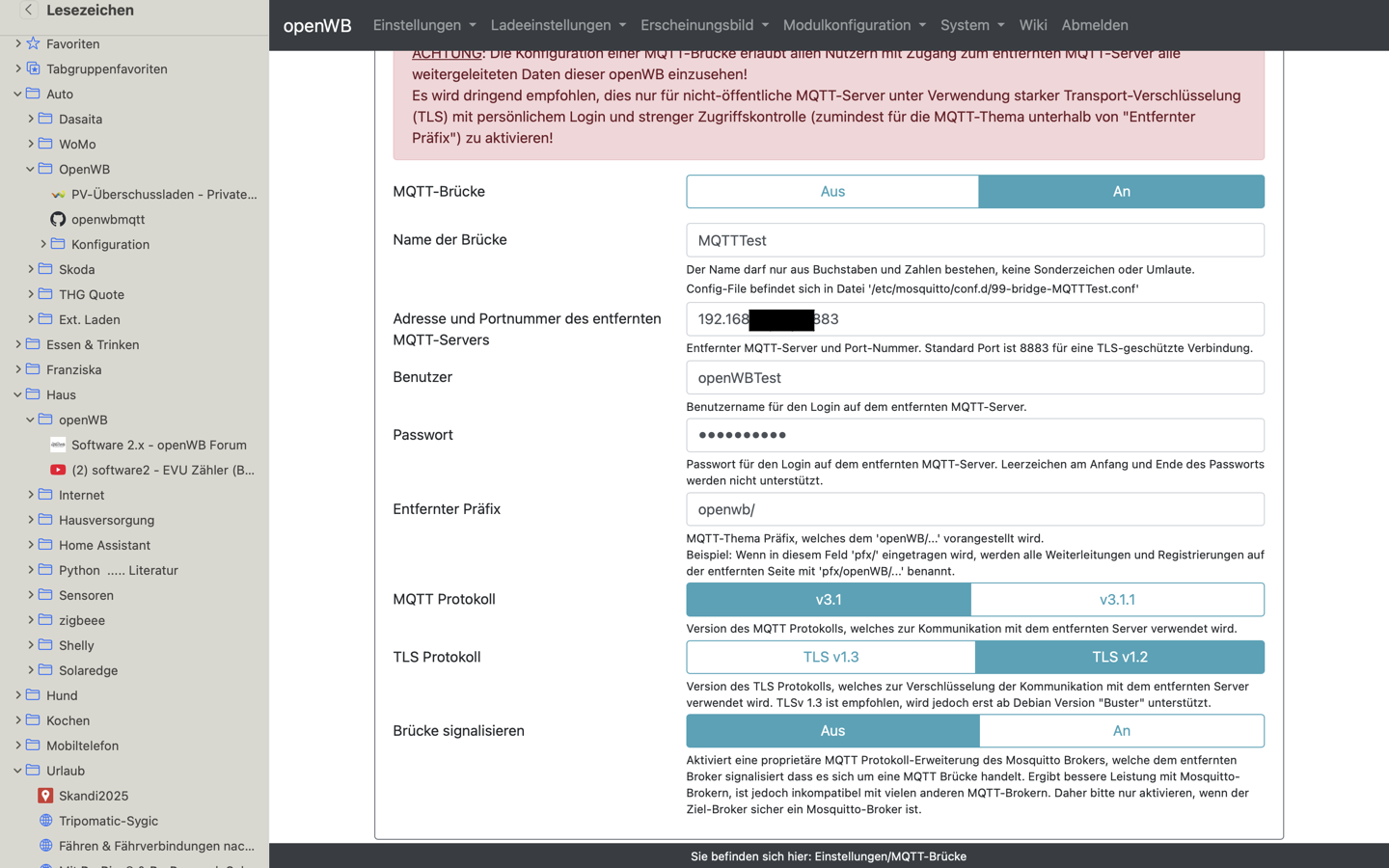This screenshot has width=1389, height=868.
Task: Enable Brücke signalisieren by choosing An
Action: [x=1121, y=731]
